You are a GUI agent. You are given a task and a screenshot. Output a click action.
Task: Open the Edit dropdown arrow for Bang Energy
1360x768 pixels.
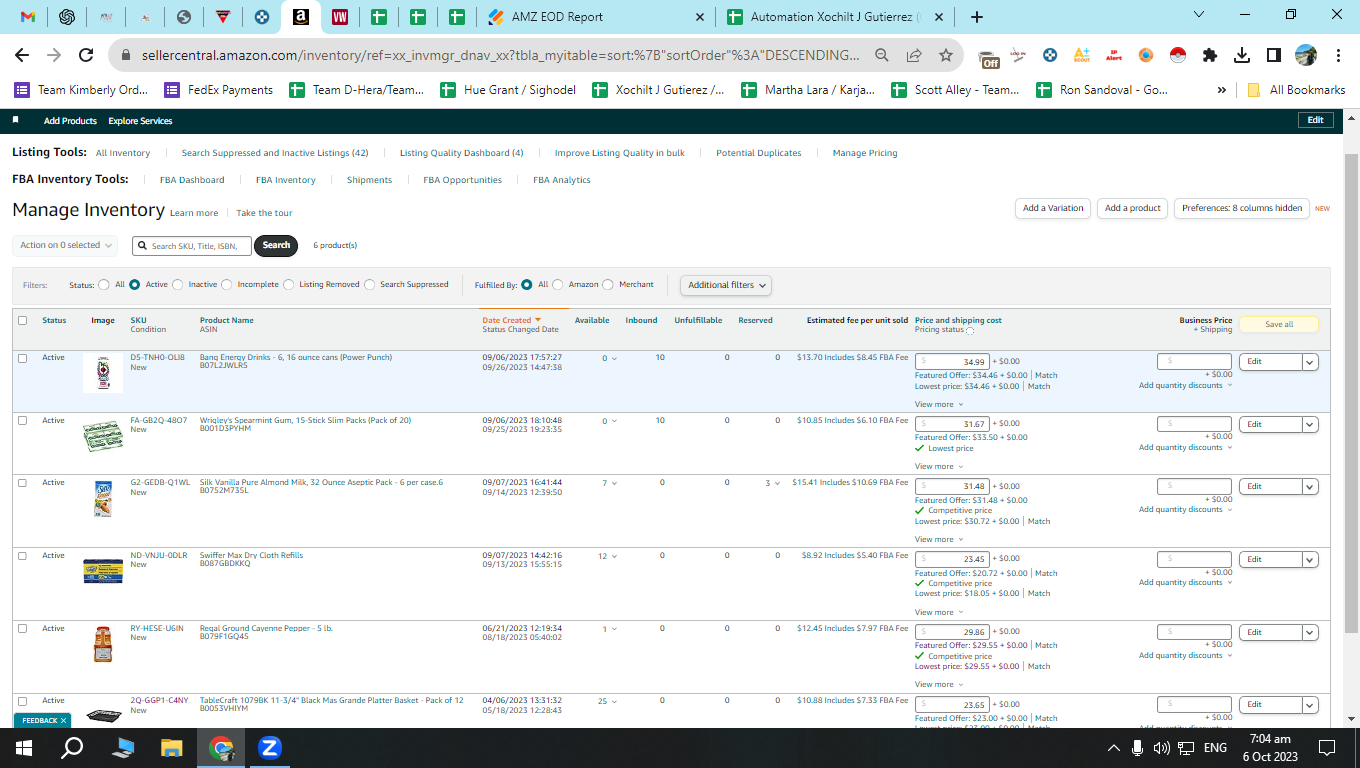(x=1310, y=362)
